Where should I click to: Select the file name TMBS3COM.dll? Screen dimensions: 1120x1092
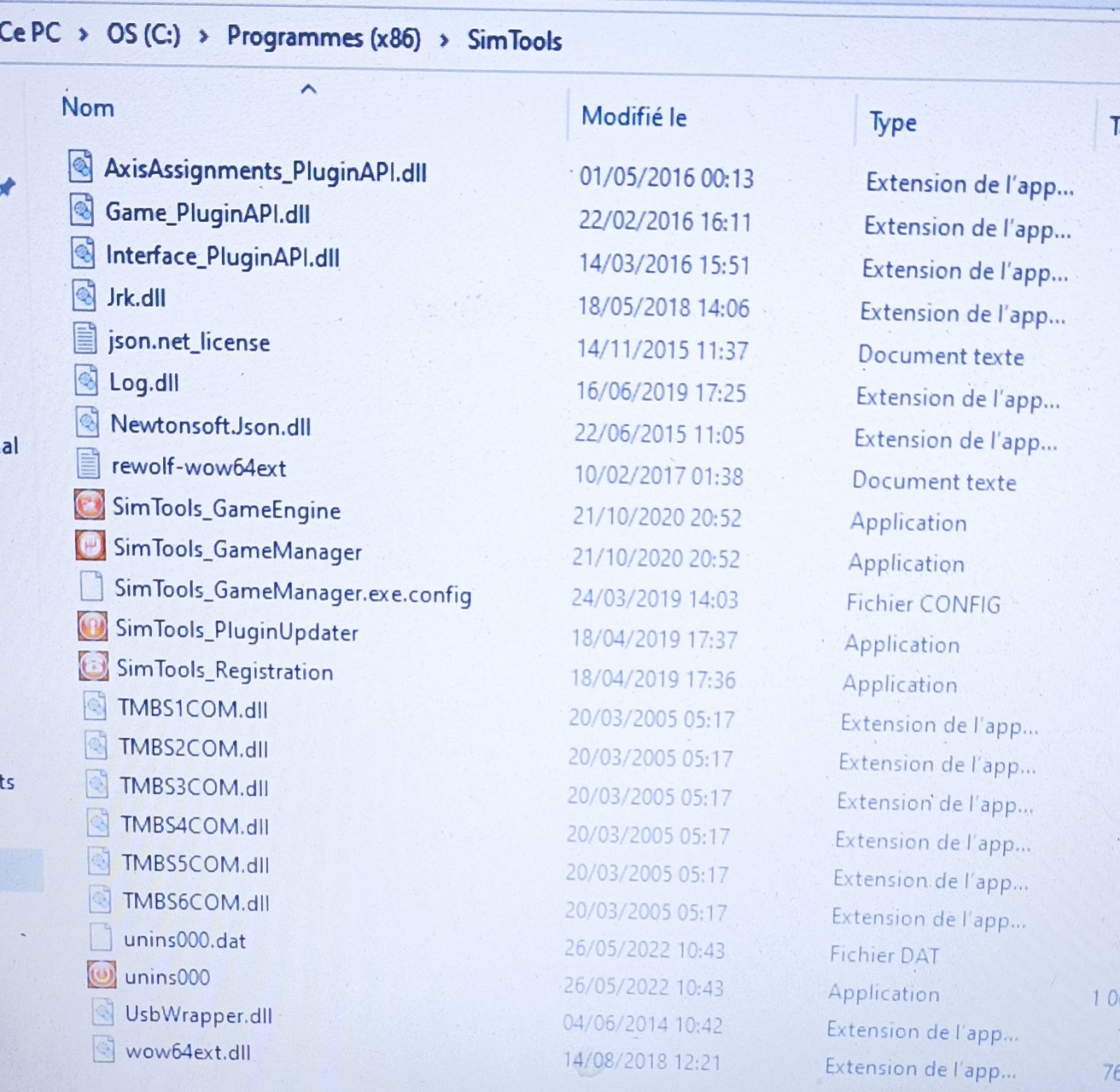tap(195, 787)
